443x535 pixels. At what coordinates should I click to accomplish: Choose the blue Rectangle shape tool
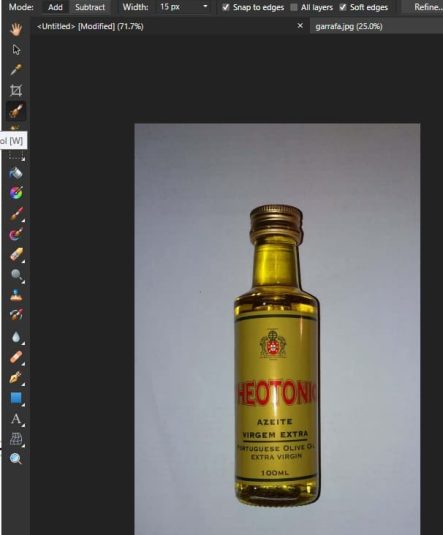(16, 398)
